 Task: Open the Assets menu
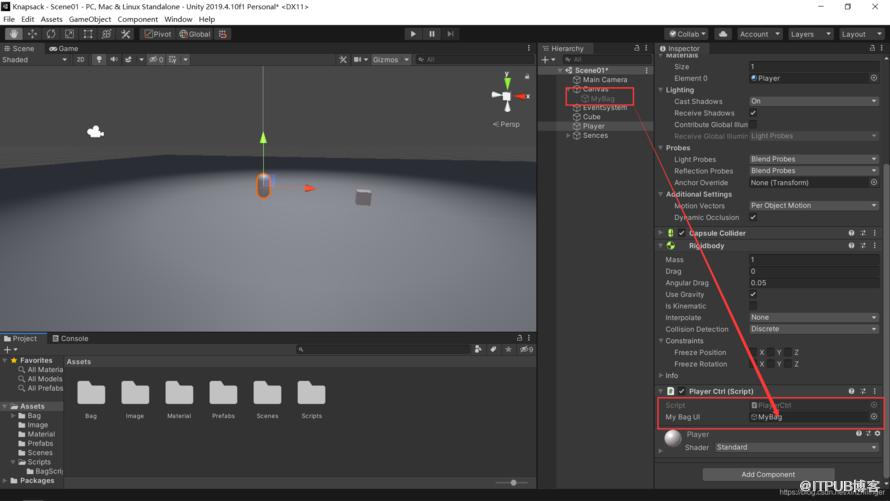tap(51, 19)
